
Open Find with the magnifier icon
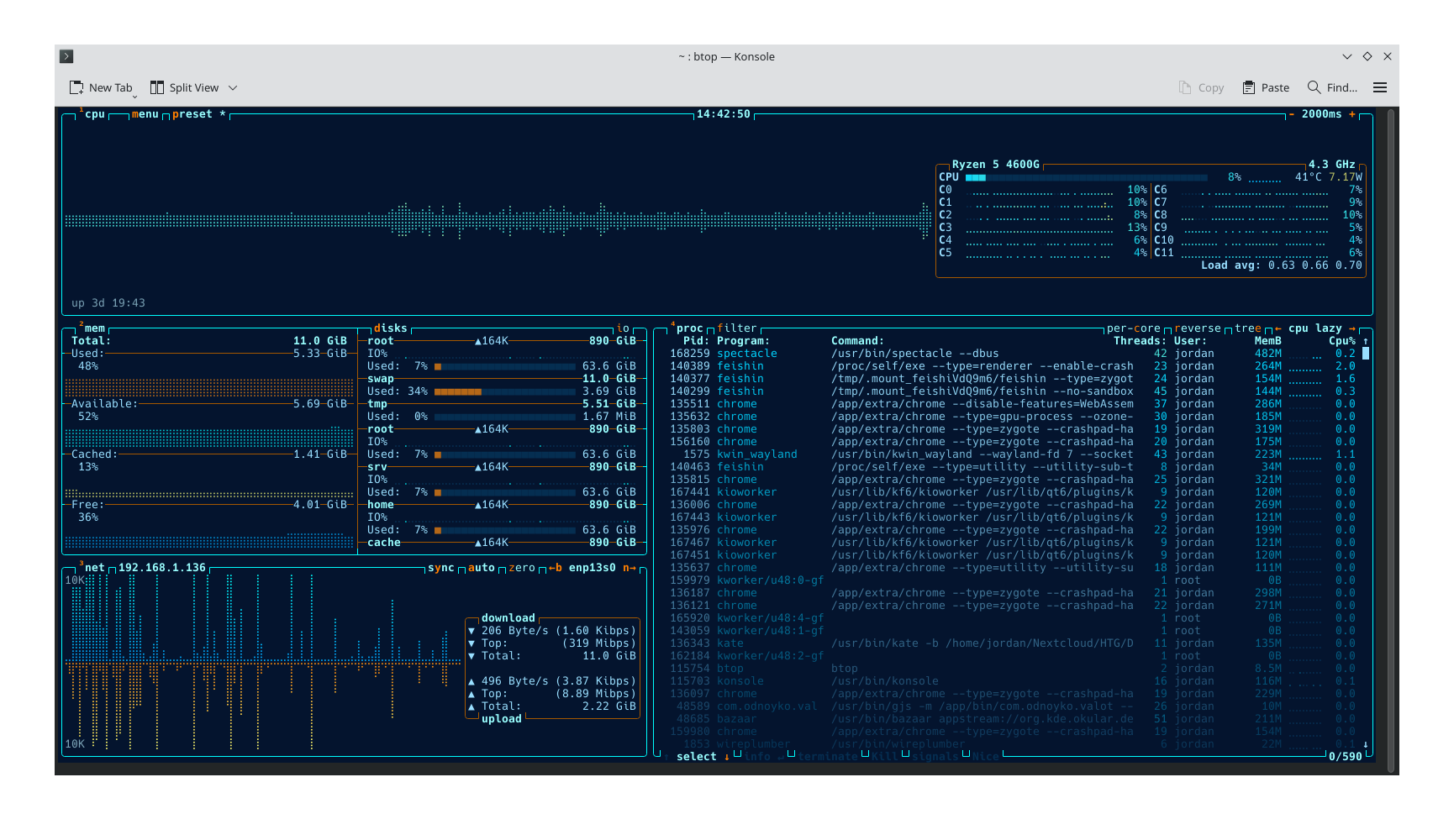(1314, 87)
